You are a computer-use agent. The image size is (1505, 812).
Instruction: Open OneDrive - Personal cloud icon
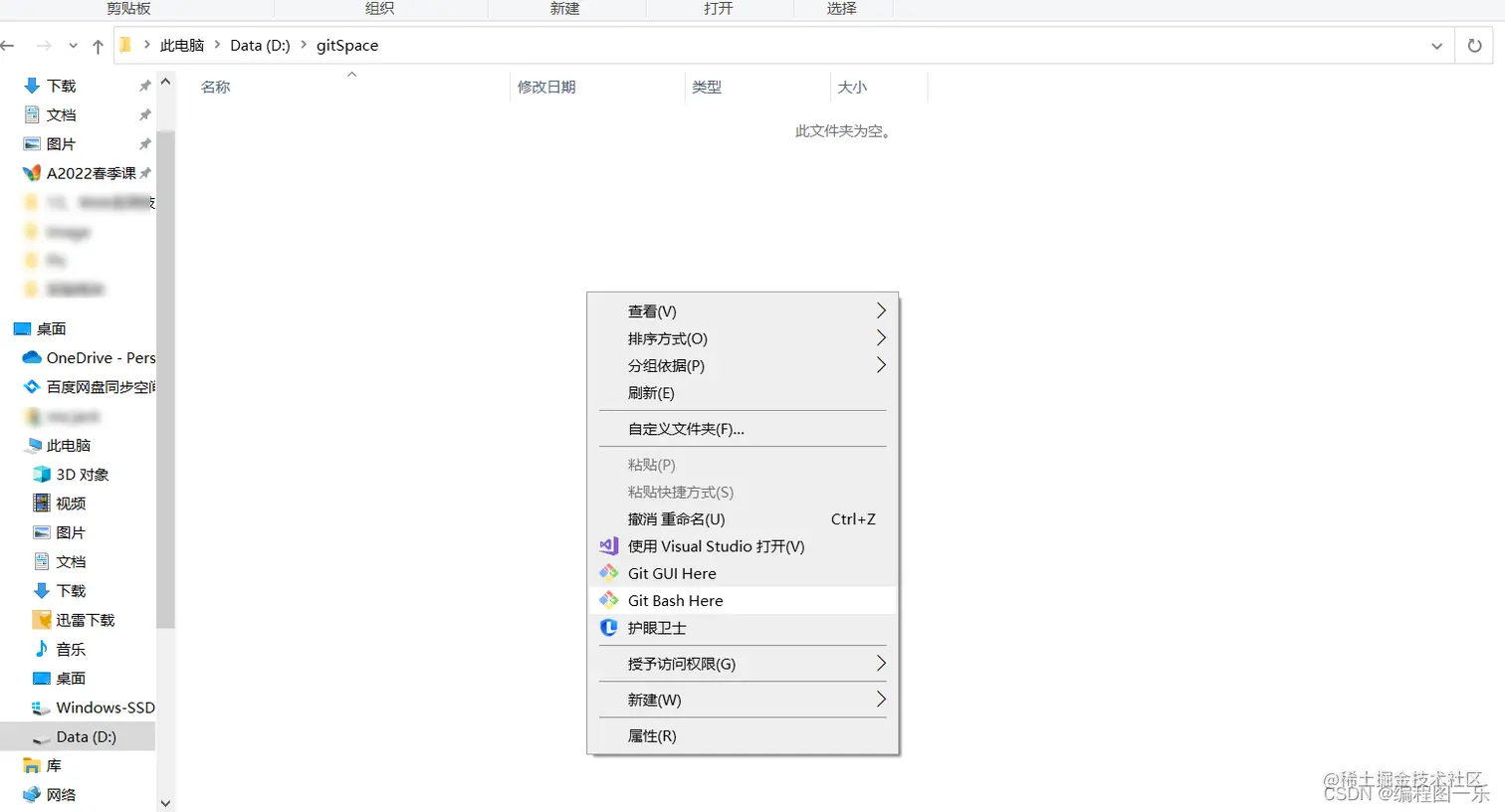click(32, 358)
